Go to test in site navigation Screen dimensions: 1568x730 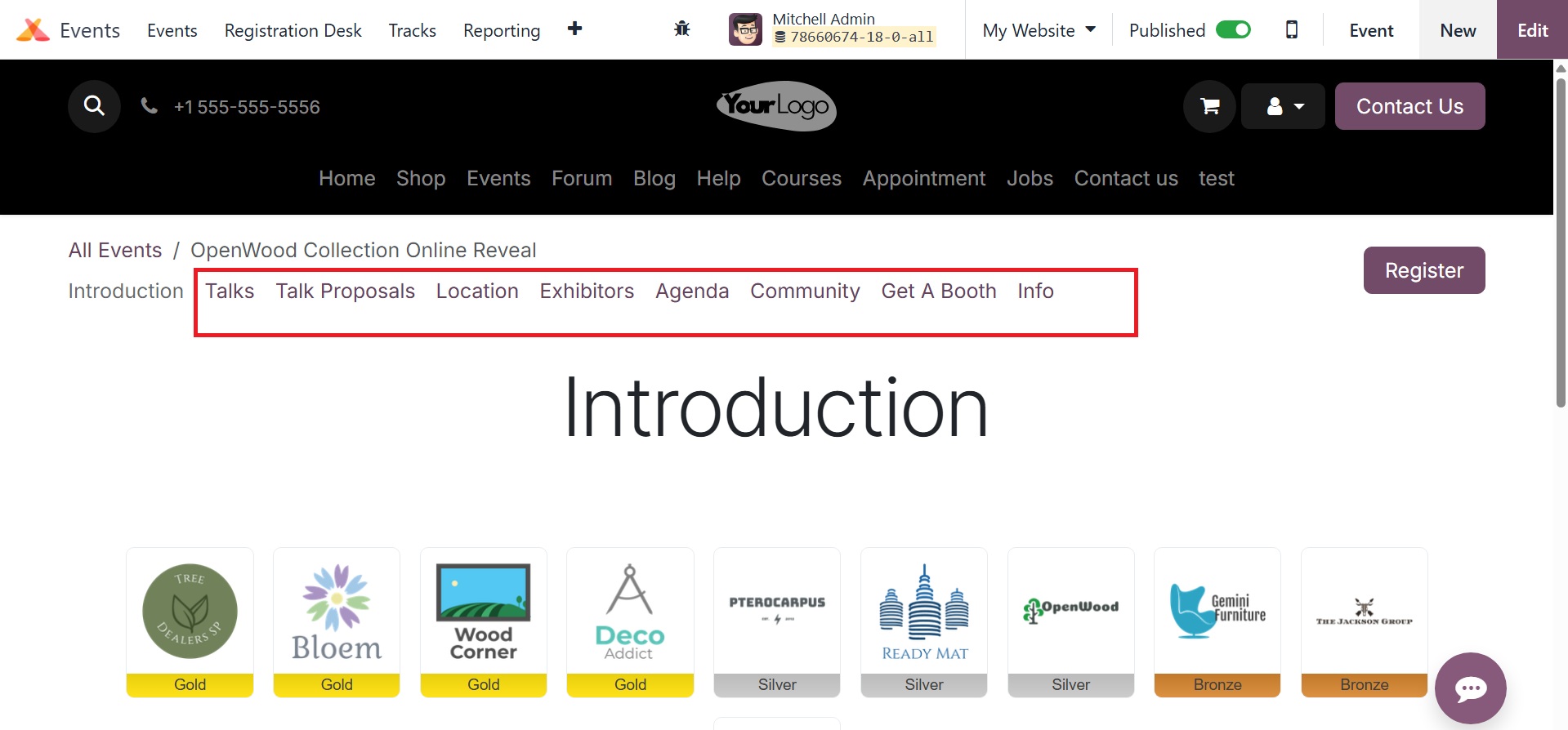point(1217,178)
